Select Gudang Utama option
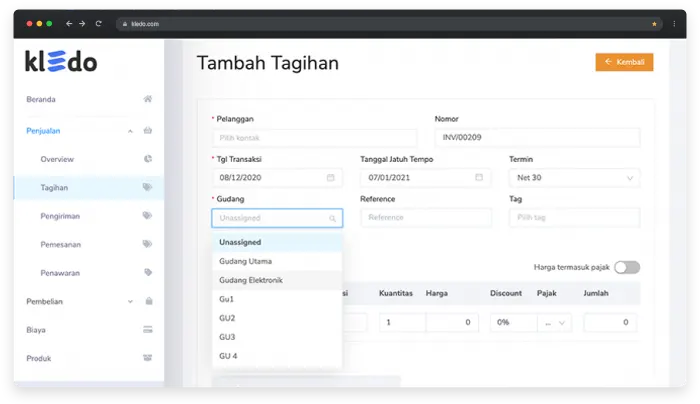Image resolution: width=700 pixels, height=404 pixels. (x=277, y=261)
